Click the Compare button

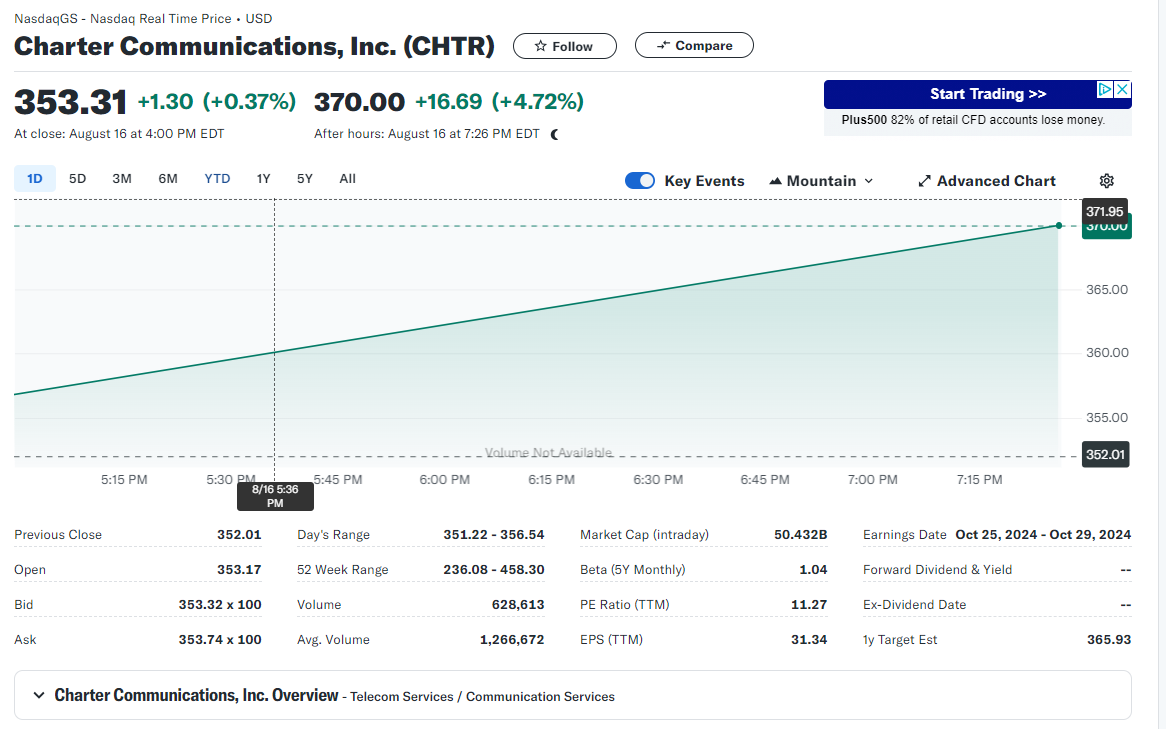(x=694, y=46)
